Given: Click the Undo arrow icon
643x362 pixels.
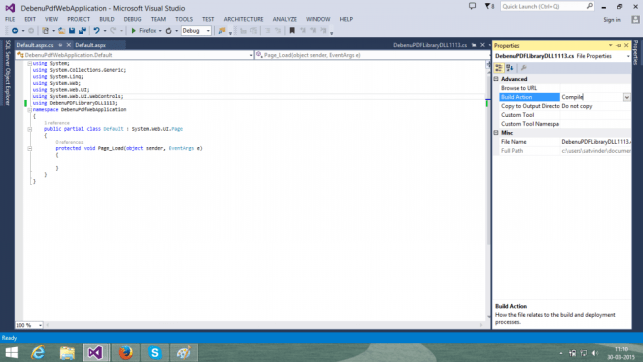Looking at the screenshot, I should click(96, 31).
